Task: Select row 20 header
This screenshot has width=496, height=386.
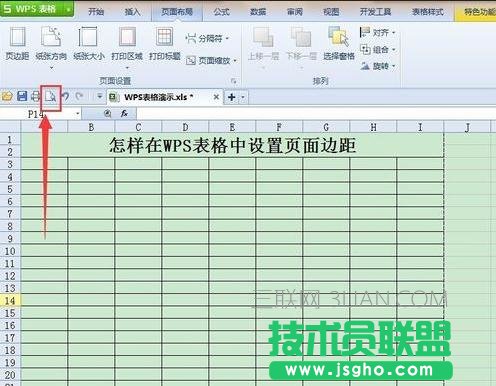Action: coord(10,375)
